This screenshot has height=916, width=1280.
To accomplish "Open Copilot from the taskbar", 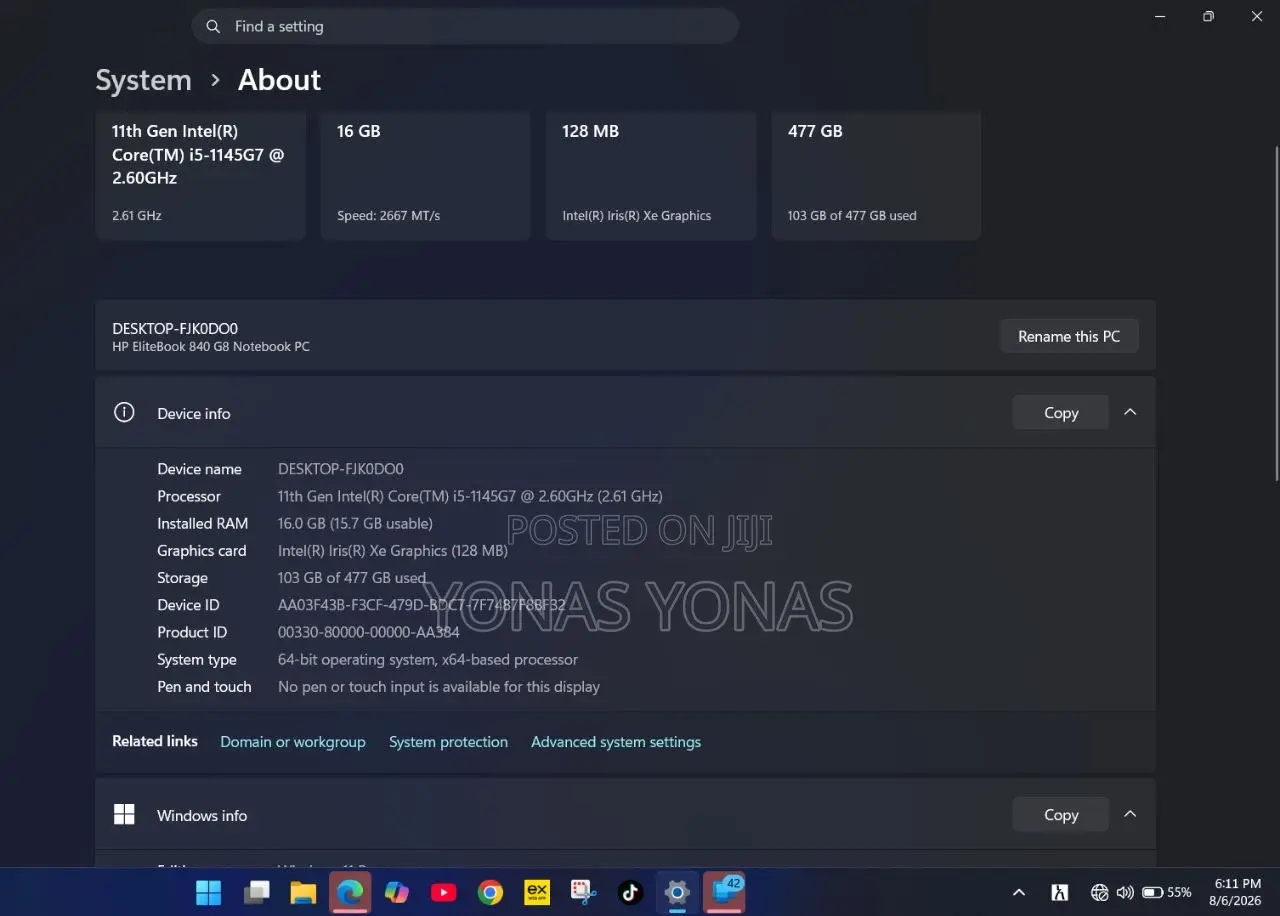I will pyautogui.click(x=397, y=892).
